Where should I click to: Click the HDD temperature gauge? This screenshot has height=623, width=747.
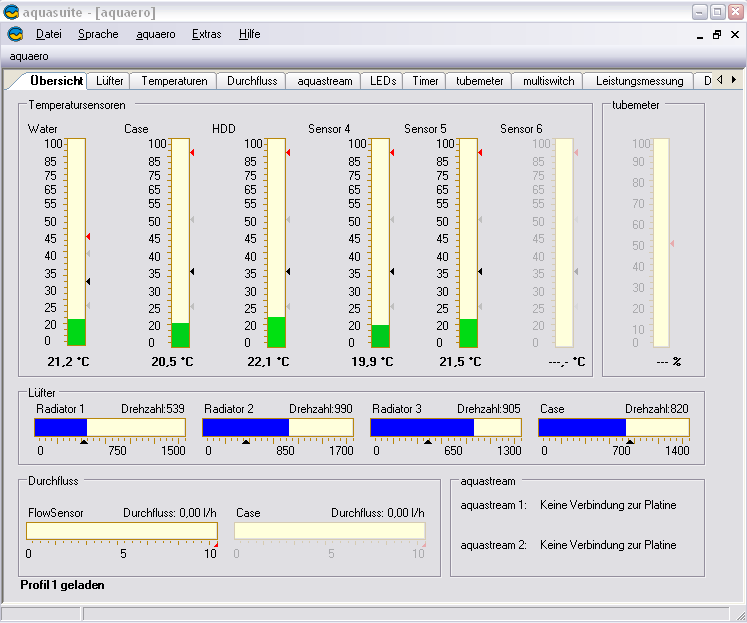[276, 243]
